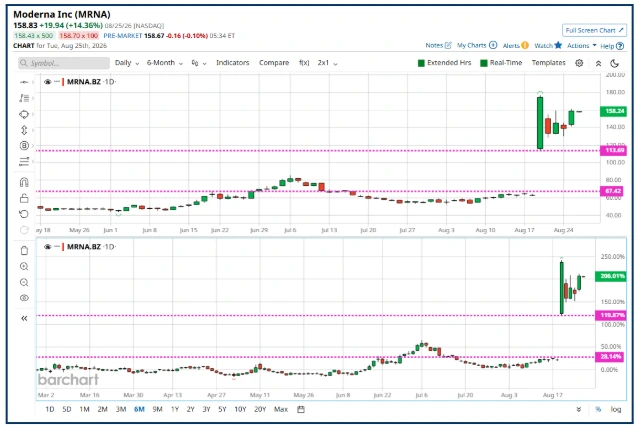The height and width of the screenshot is (428, 639).
Task: Click the zoom in magnifier icon
Action: [x=24, y=266]
